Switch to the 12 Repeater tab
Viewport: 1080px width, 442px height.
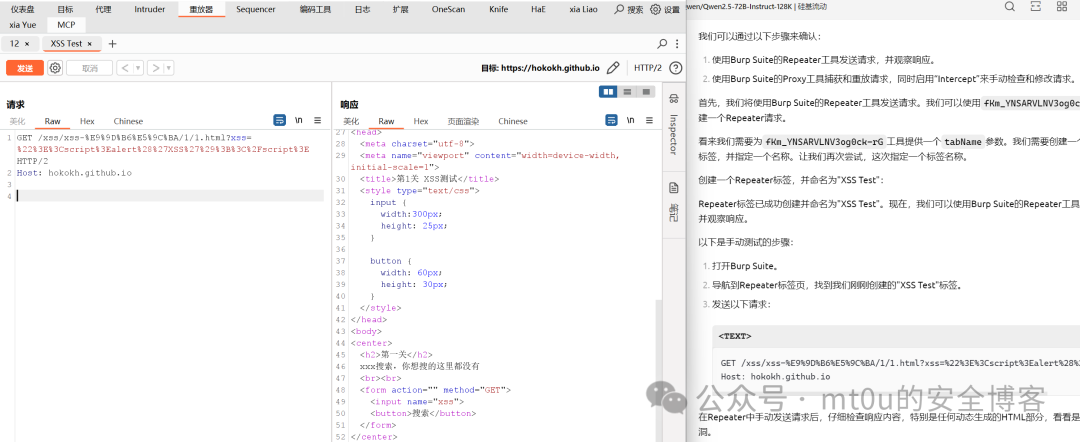[14, 43]
